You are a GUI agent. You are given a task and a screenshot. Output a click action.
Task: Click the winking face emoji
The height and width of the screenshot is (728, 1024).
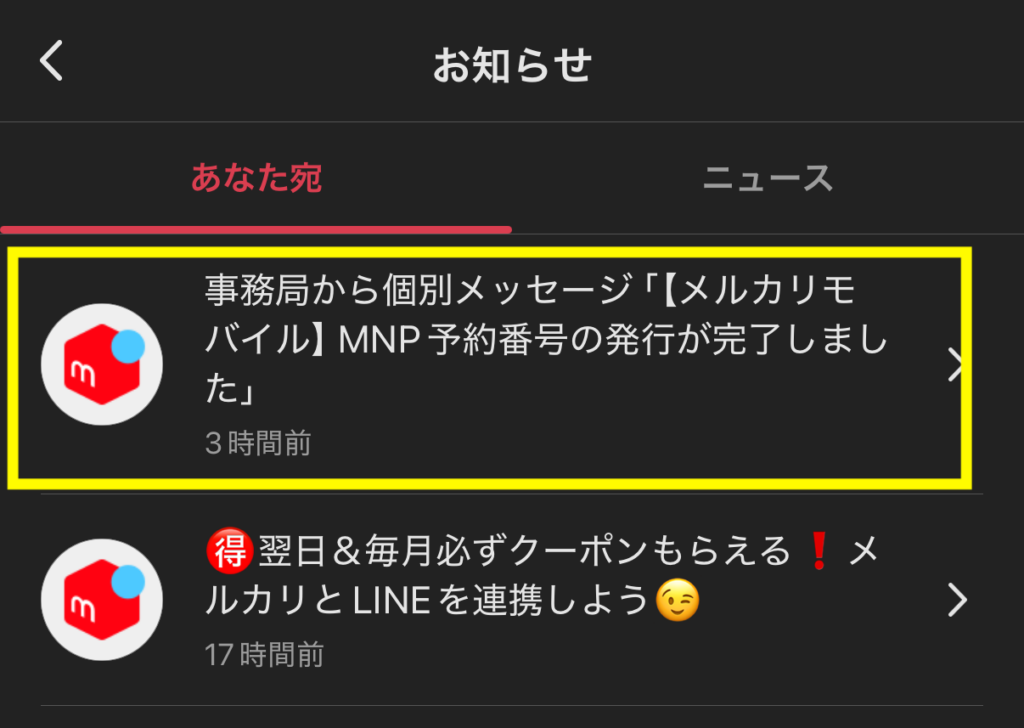click(x=677, y=599)
